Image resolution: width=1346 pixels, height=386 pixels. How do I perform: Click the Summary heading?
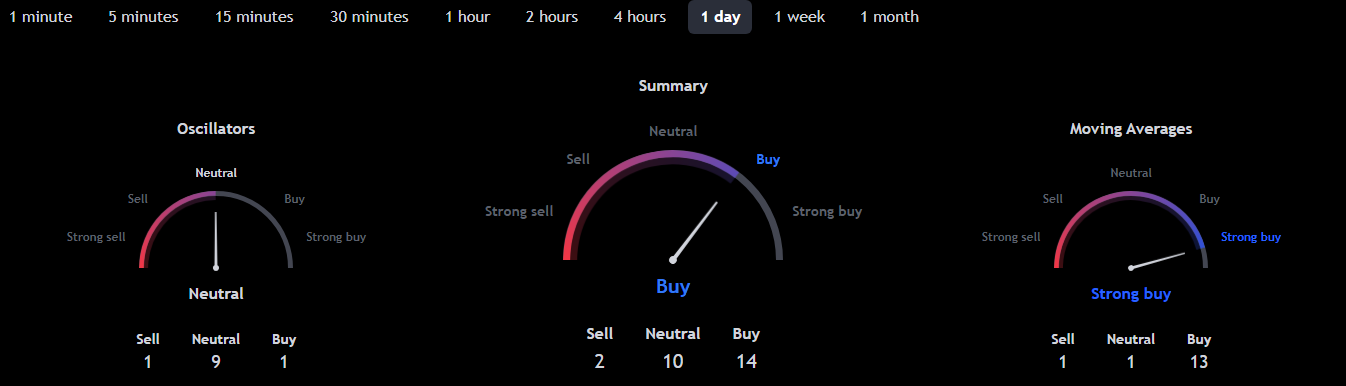click(x=673, y=86)
